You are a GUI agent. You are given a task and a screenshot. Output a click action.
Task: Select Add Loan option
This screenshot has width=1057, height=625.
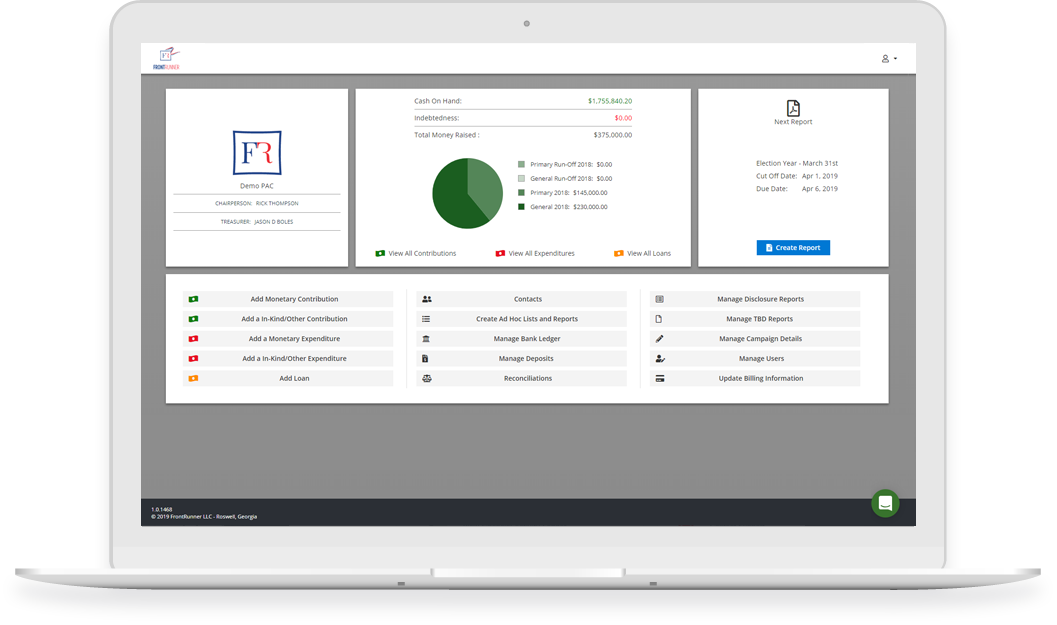[288, 378]
